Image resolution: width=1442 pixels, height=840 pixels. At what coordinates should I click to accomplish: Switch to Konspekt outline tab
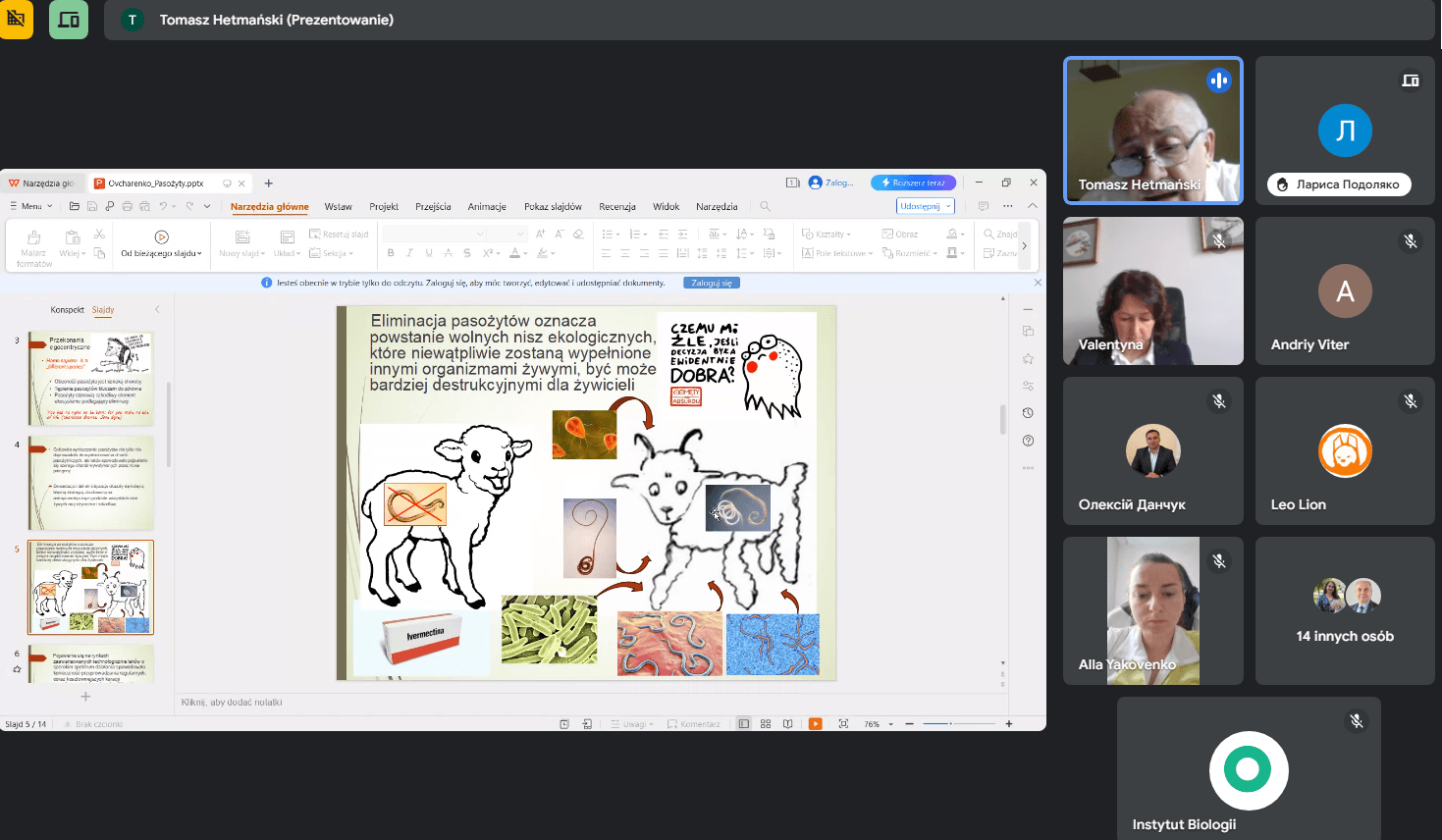click(68, 309)
